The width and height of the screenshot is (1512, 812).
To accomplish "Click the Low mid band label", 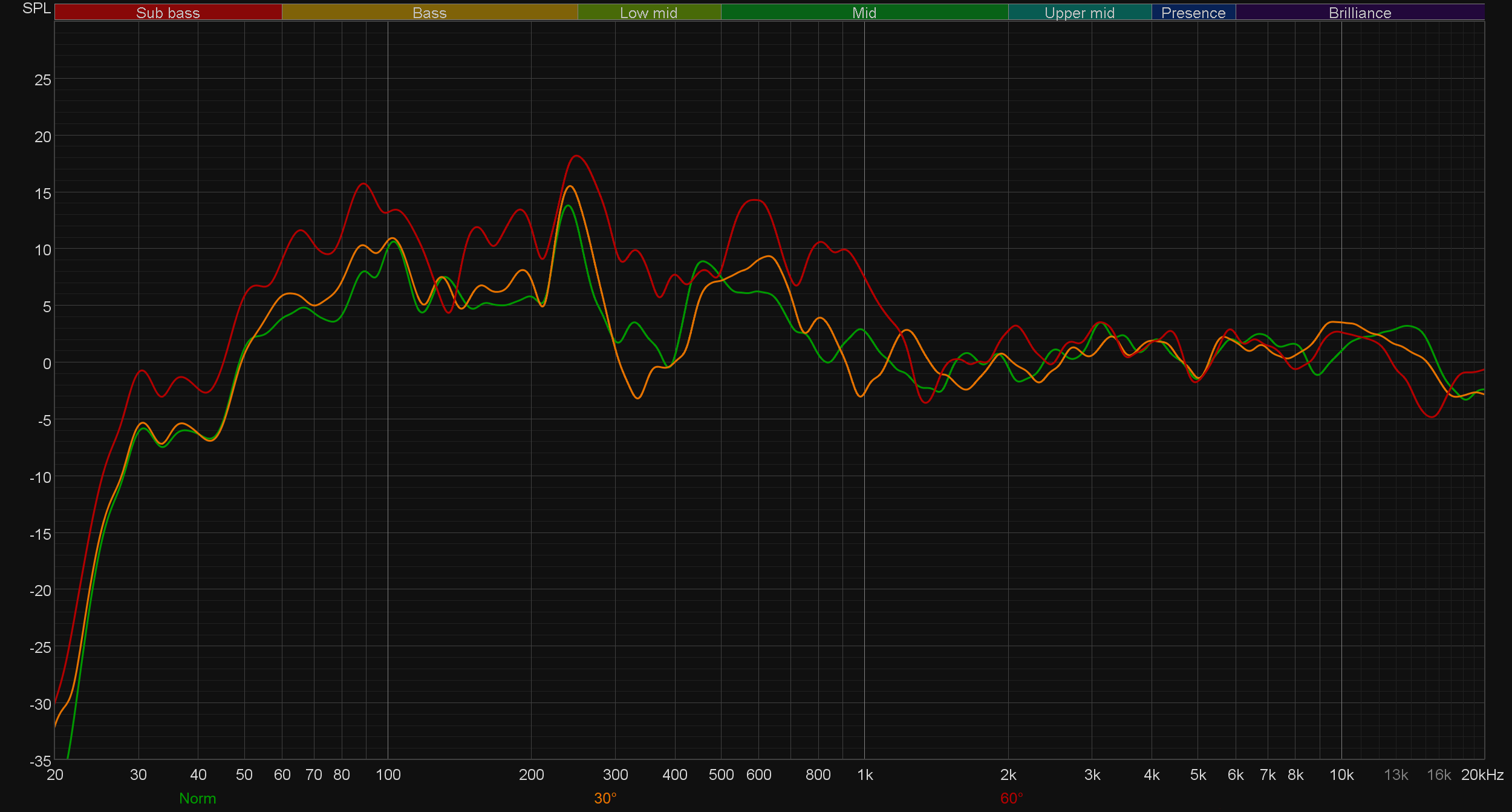I will point(648,13).
